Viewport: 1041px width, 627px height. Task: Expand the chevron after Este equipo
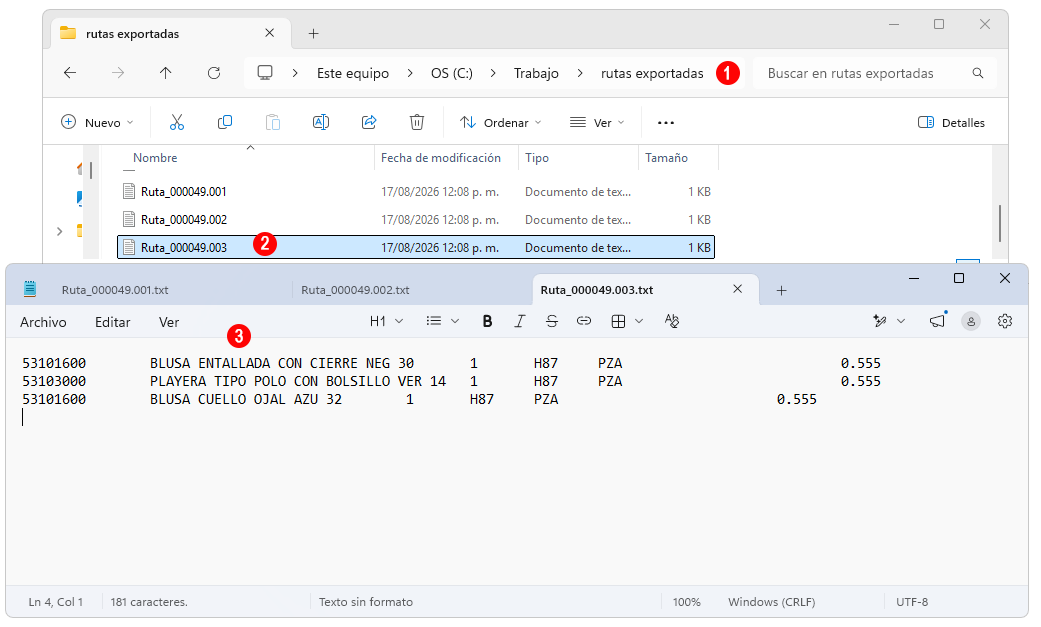tap(410, 73)
